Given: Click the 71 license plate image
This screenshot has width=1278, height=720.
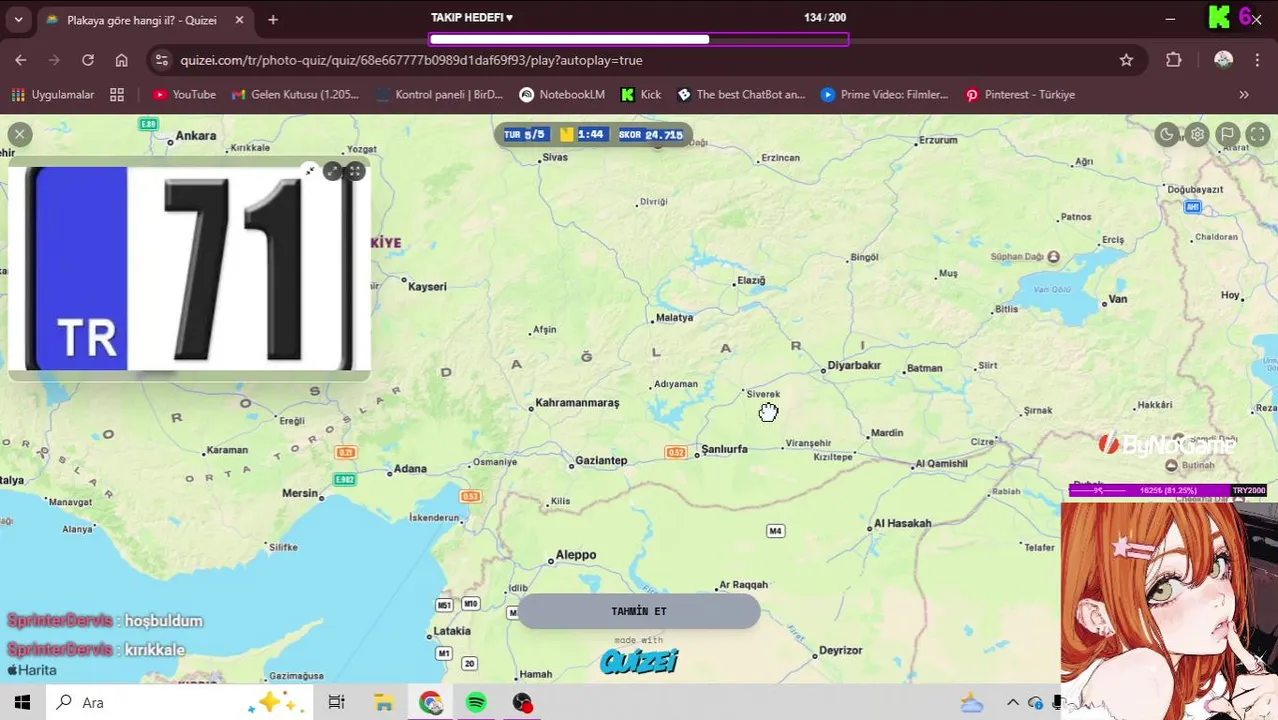Looking at the screenshot, I should pyautogui.click(x=189, y=268).
